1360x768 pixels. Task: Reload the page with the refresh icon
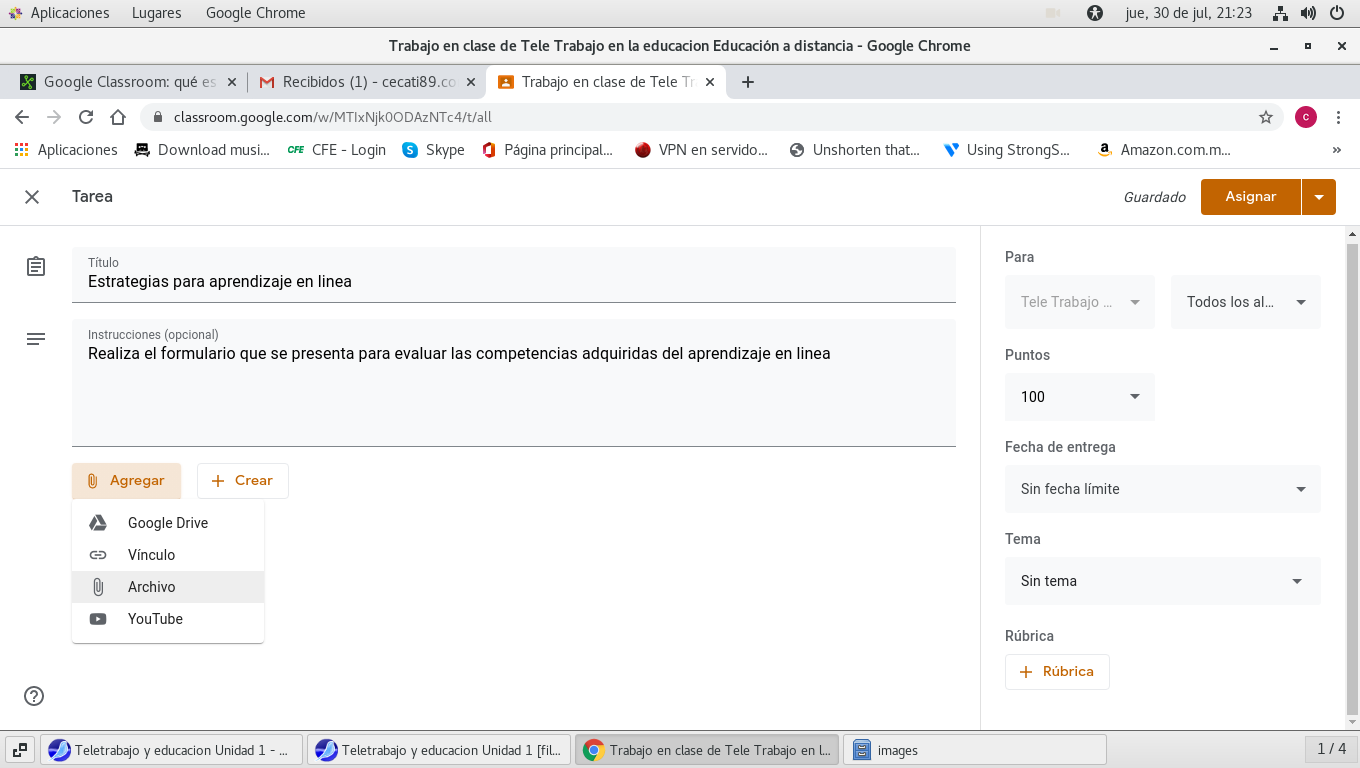coord(86,117)
